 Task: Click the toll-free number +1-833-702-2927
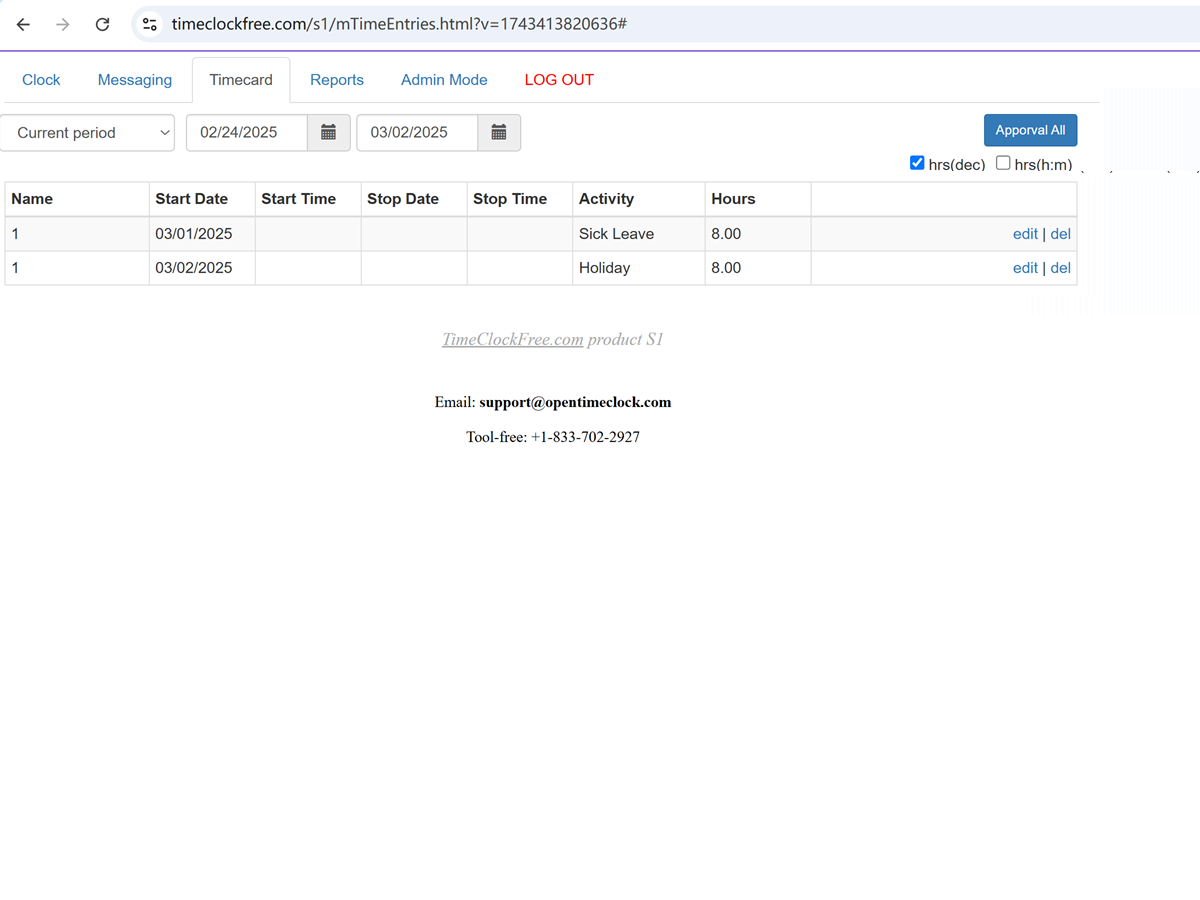point(585,437)
